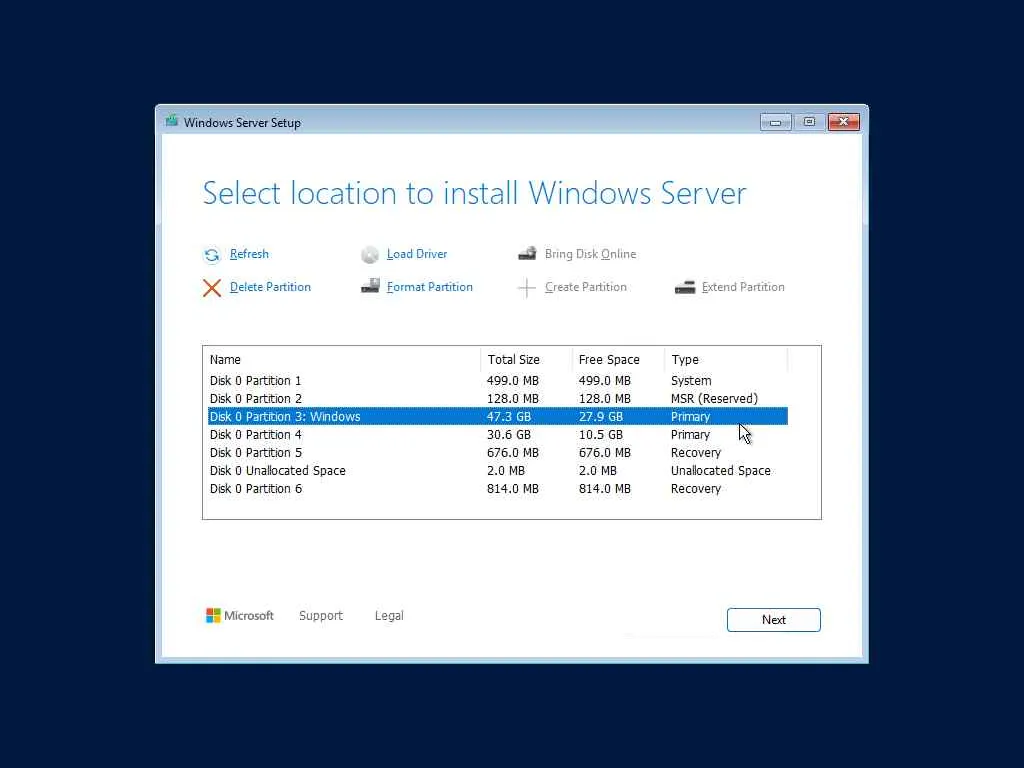Close the Windows Server Setup window

pos(844,122)
